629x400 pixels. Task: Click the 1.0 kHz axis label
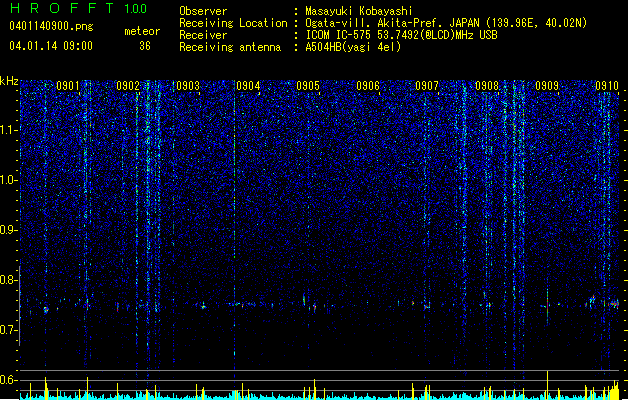coord(9,180)
